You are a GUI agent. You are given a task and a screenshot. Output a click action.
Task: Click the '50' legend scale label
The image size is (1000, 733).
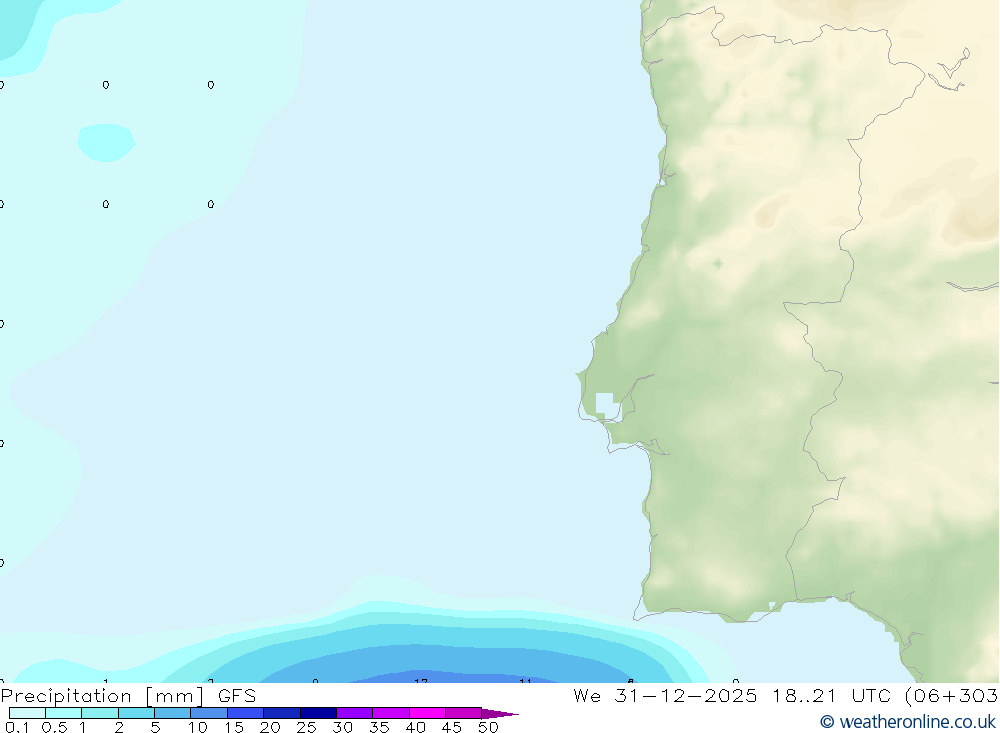coord(489,727)
